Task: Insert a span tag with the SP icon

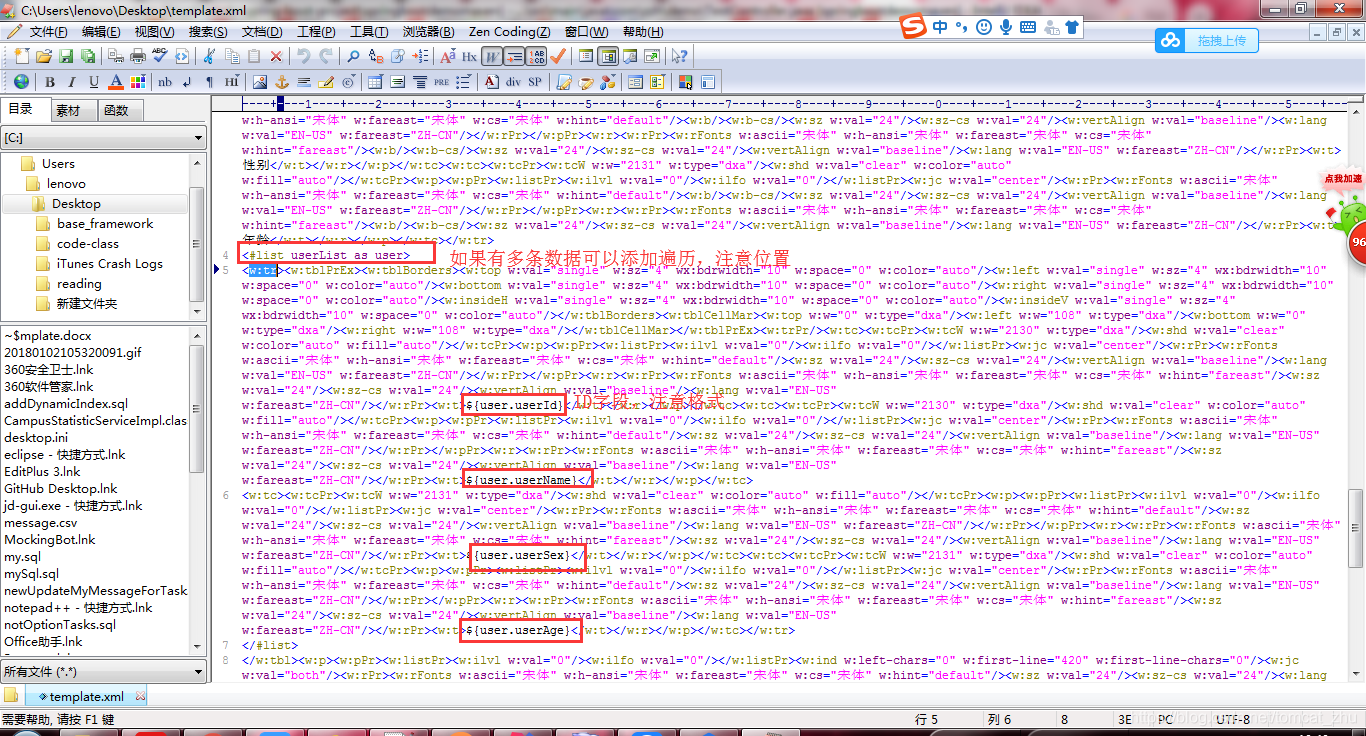Action: pos(535,82)
